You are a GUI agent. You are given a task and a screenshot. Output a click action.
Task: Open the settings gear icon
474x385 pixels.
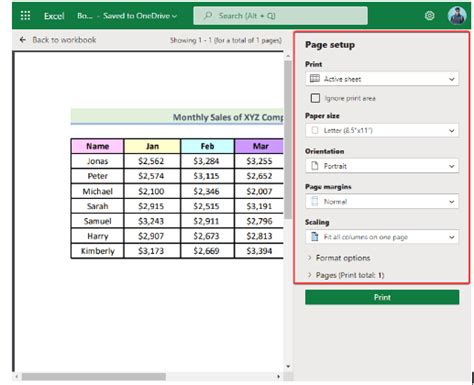click(430, 16)
